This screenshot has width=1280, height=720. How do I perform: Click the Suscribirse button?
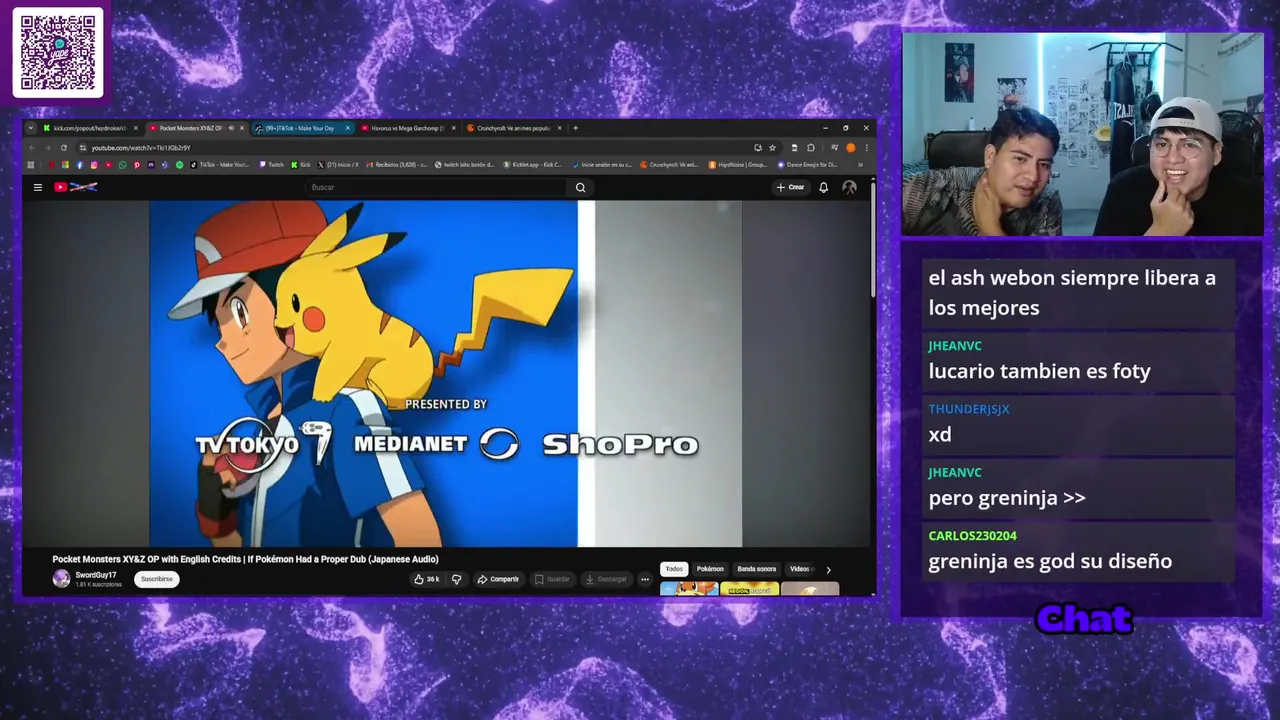pyautogui.click(x=156, y=579)
